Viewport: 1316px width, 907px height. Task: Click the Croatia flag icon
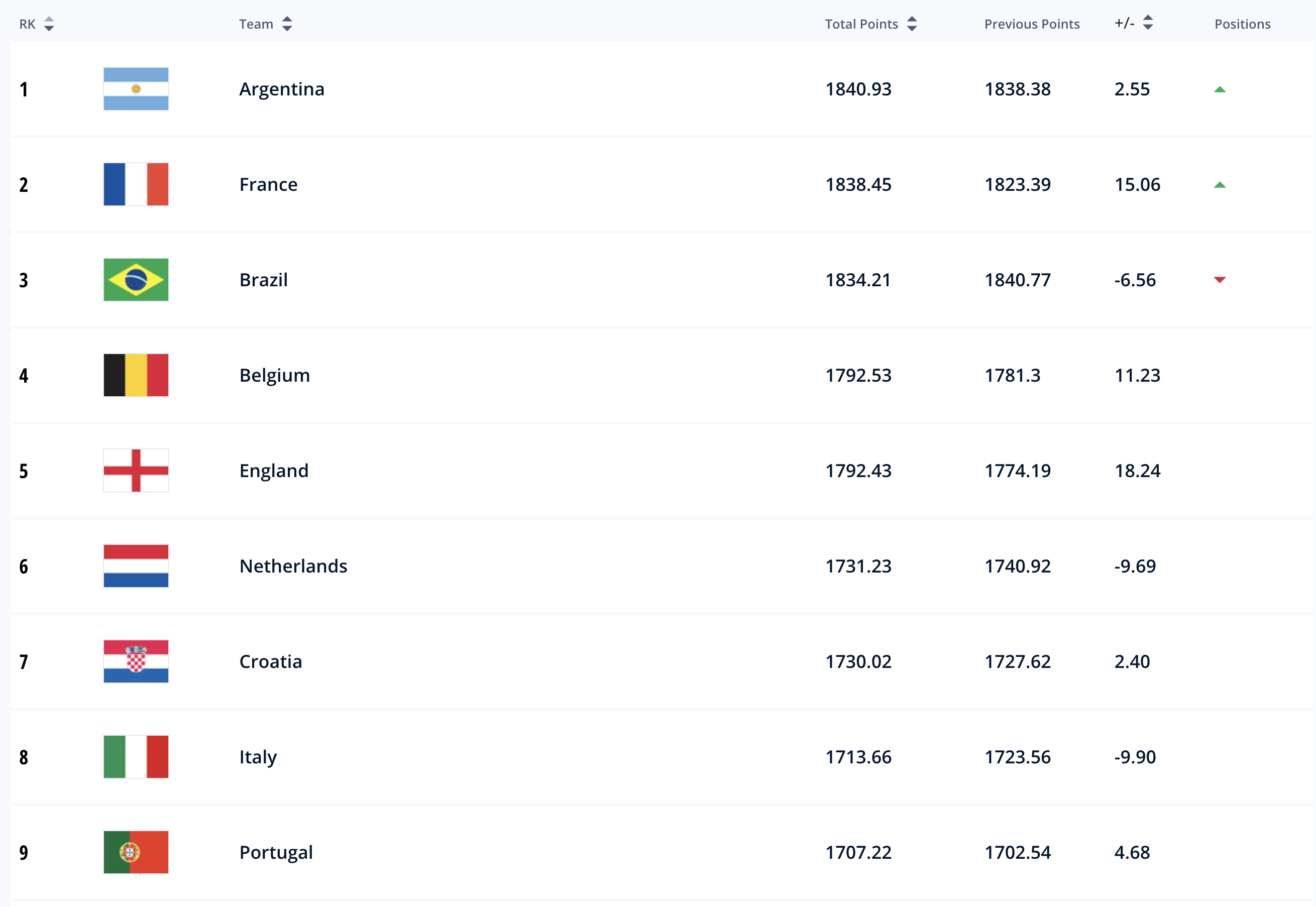(136, 661)
